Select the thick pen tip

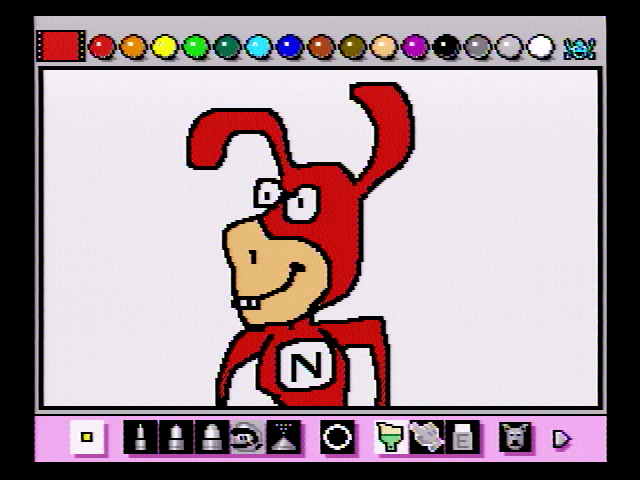tap(211, 437)
